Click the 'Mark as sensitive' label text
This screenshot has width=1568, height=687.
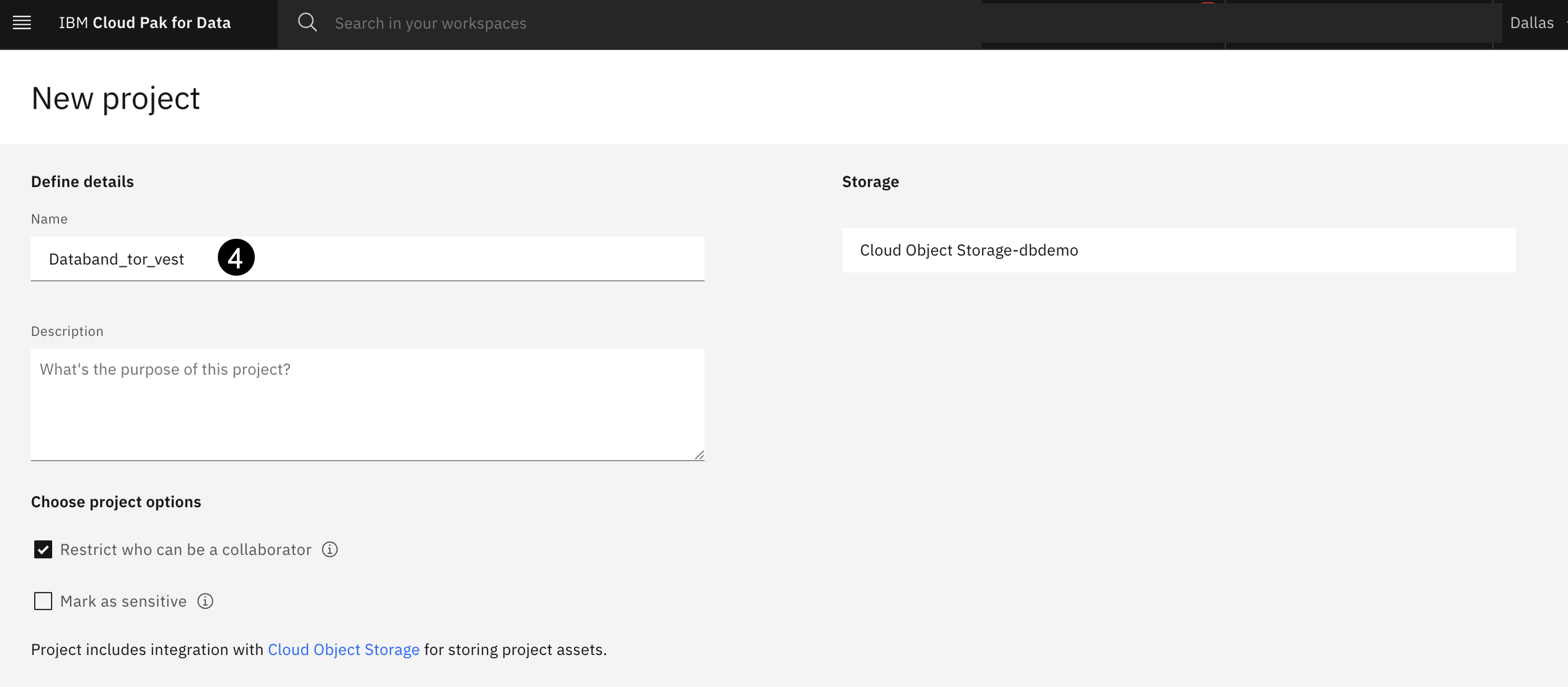point(124,601)
